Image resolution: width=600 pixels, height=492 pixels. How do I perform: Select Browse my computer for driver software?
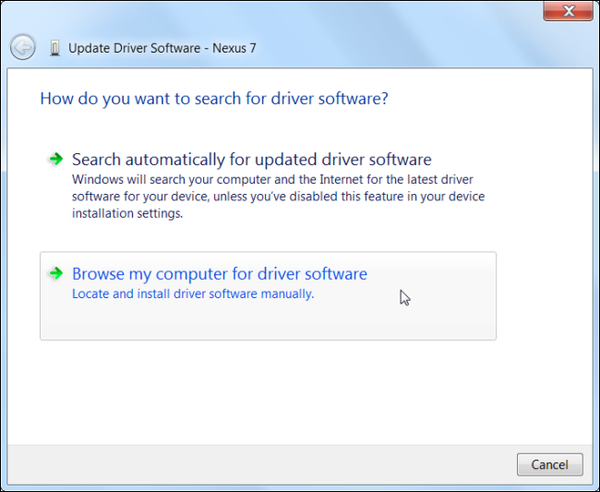(x=219, y=274)
